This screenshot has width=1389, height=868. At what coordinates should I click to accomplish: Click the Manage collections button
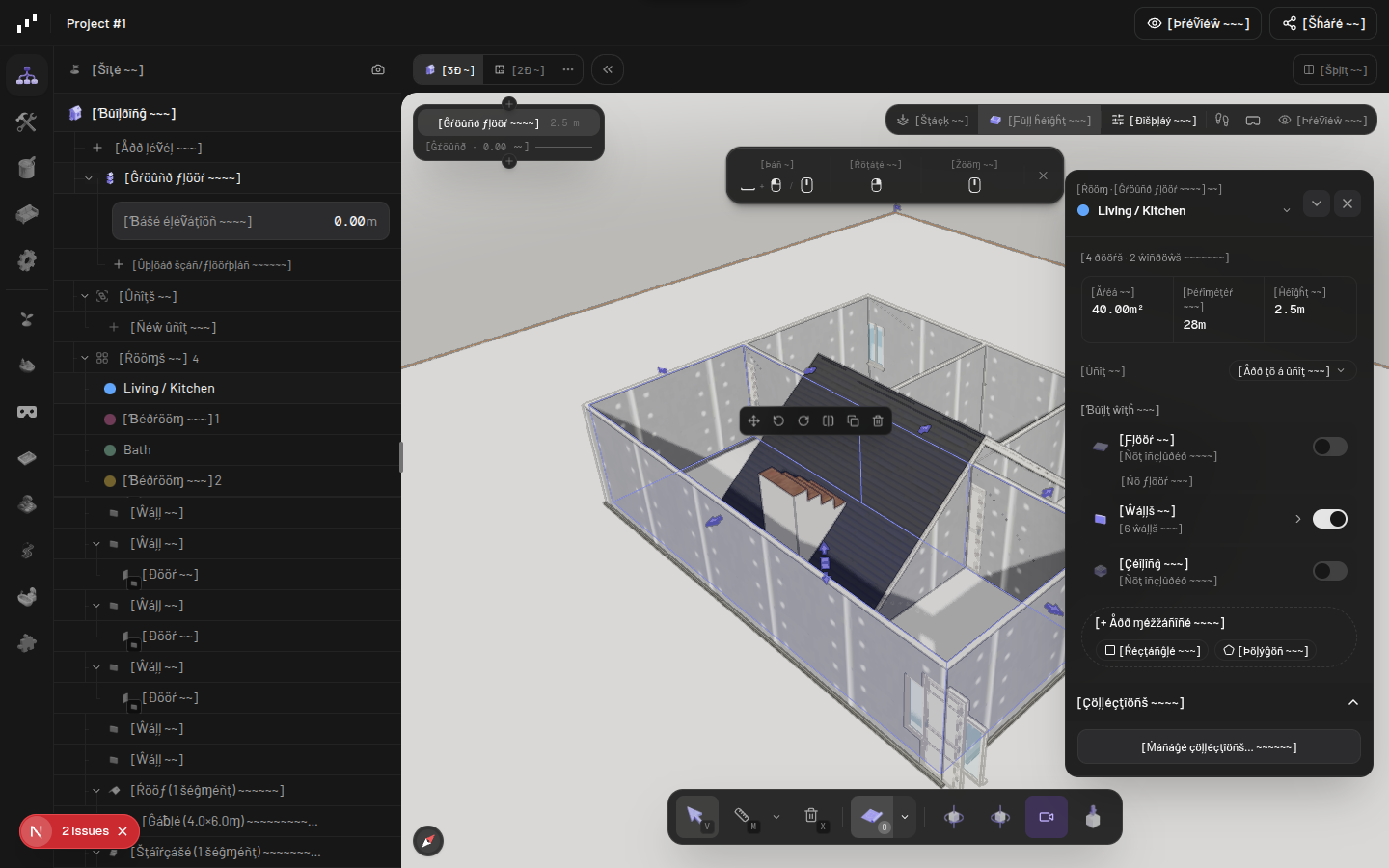tap(1219, 746)
